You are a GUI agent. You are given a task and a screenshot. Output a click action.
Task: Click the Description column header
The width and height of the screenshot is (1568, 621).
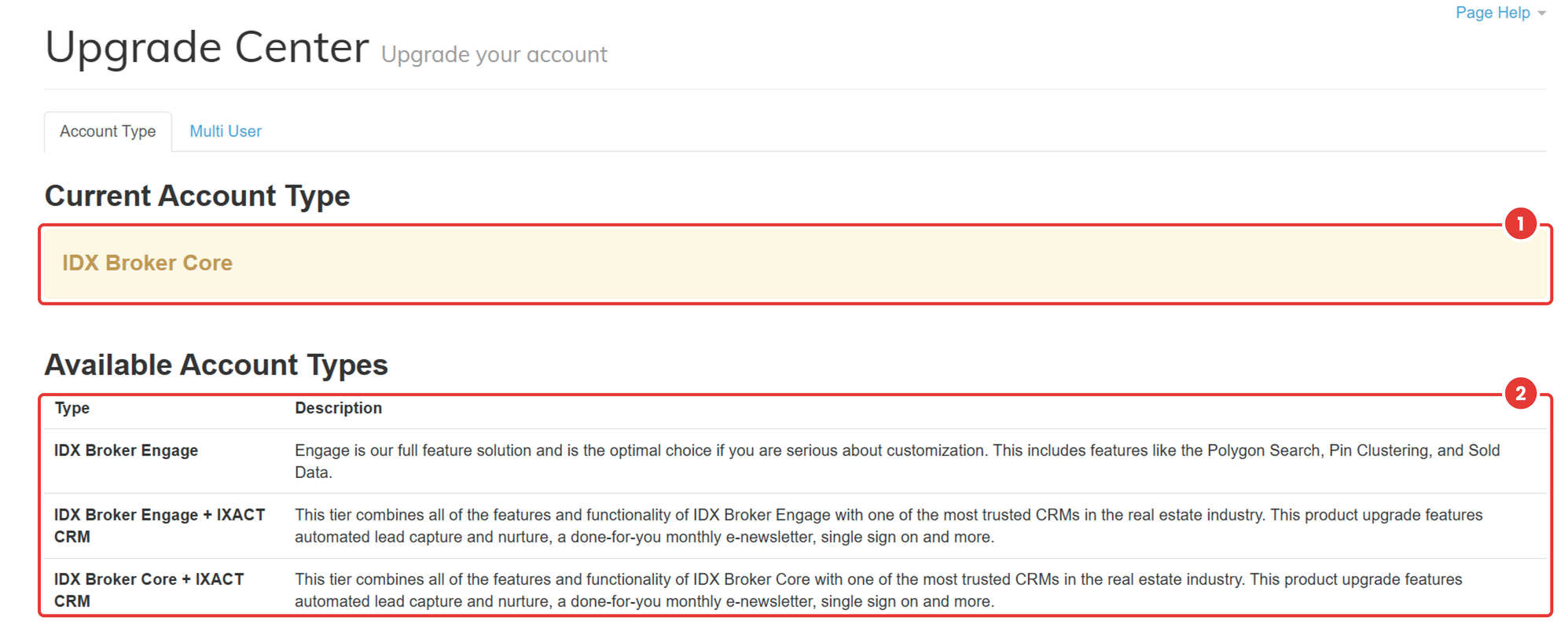(x=338, y=408)
